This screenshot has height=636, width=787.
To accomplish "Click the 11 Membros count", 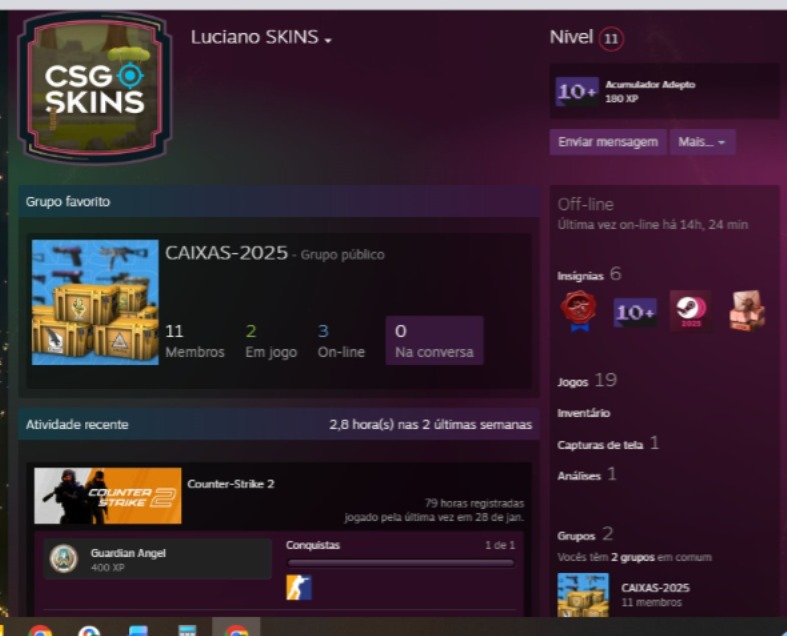I will [195, 341].
